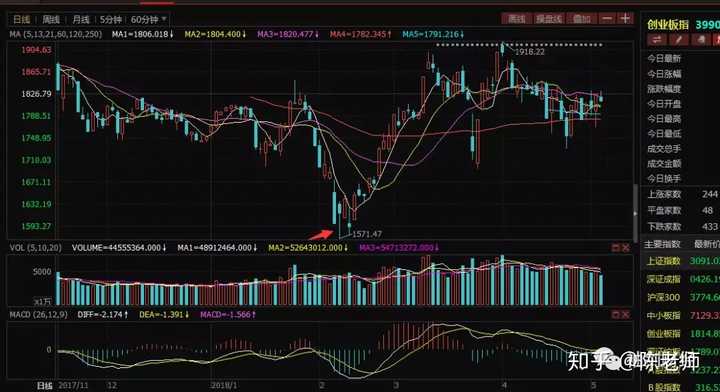Click the chart's vertical scrollbar handle
The width and height of the screenshot is (720, 392).
[x=636, y=213]
